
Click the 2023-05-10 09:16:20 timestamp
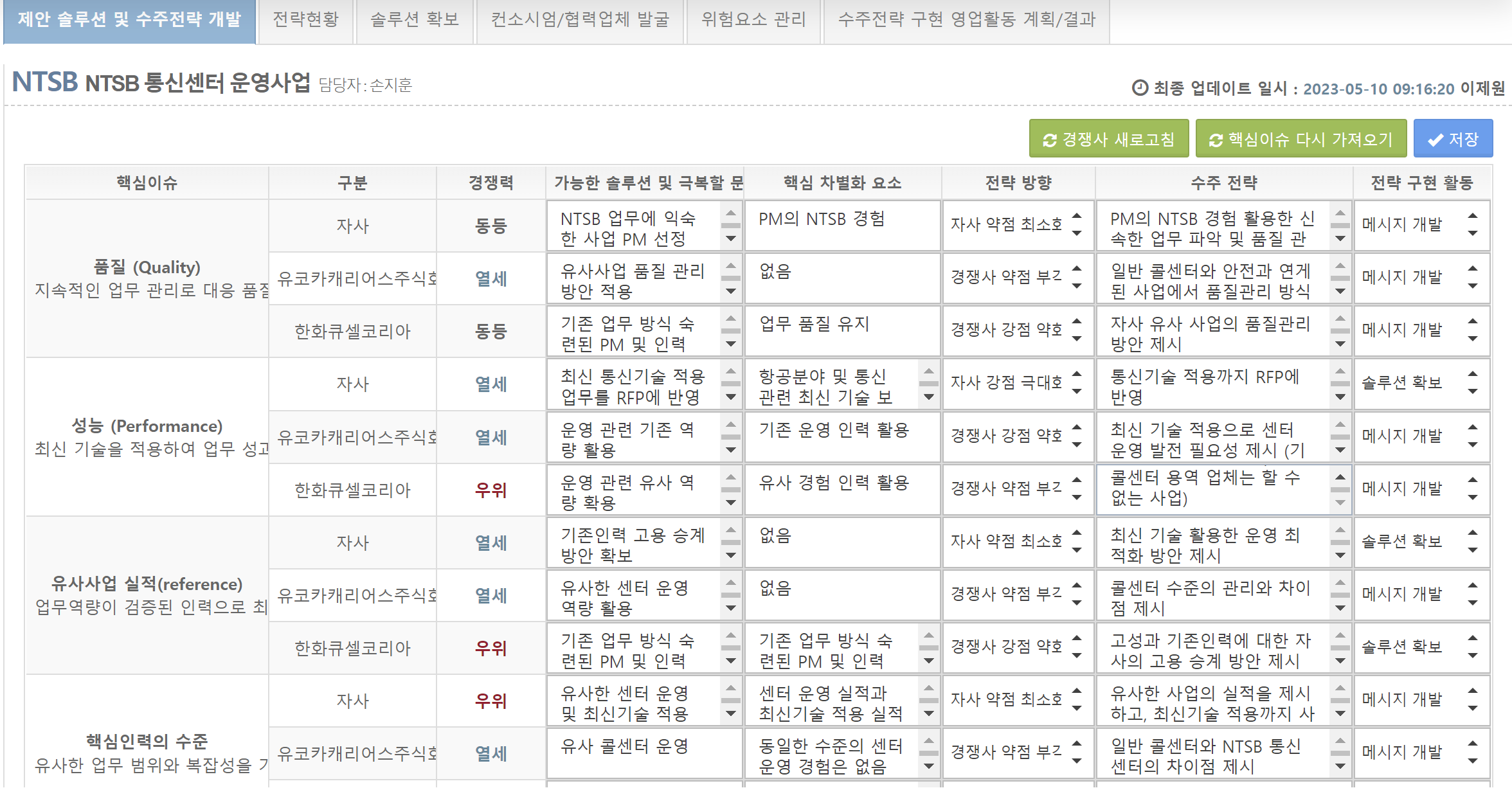tap(1378, 88)
